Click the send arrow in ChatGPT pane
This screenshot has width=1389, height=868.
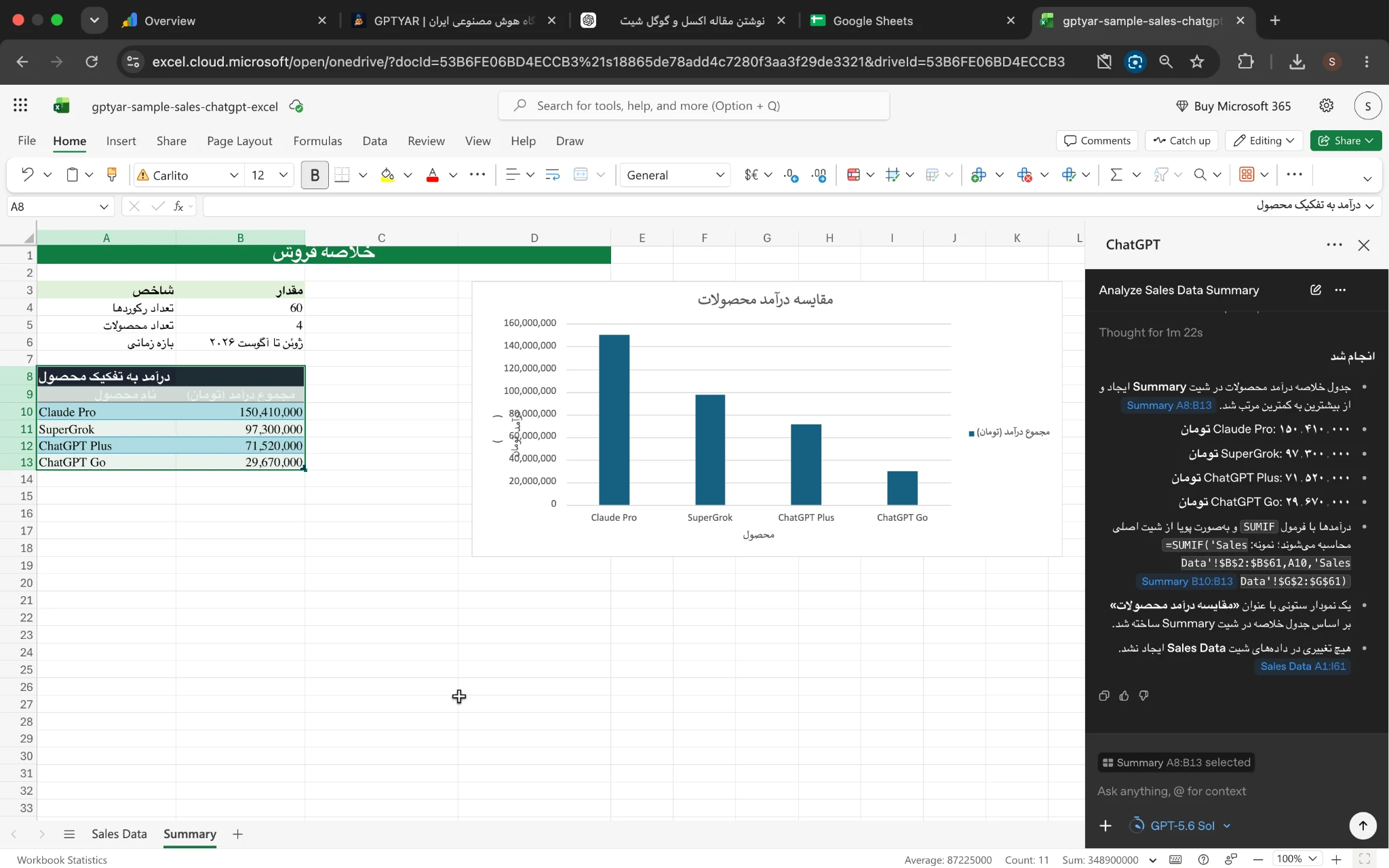point(1363,825)
